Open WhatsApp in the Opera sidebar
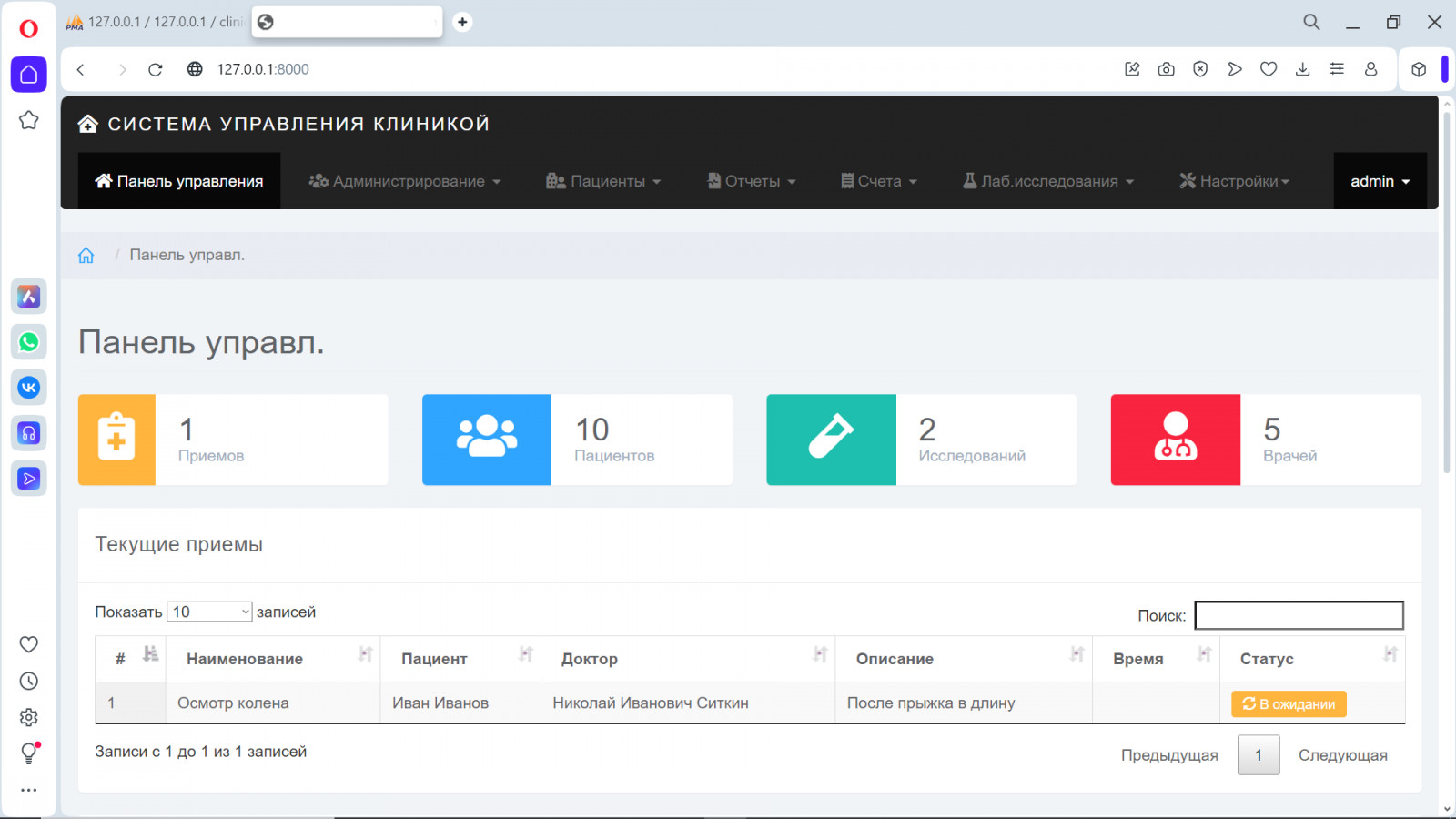Screen dimensions: 1456x819 (x=29, y=342)
